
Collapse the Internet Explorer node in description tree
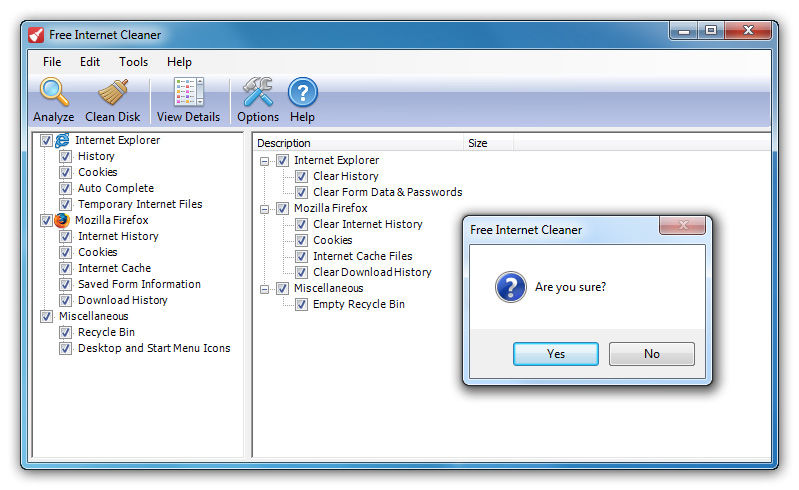265,160
